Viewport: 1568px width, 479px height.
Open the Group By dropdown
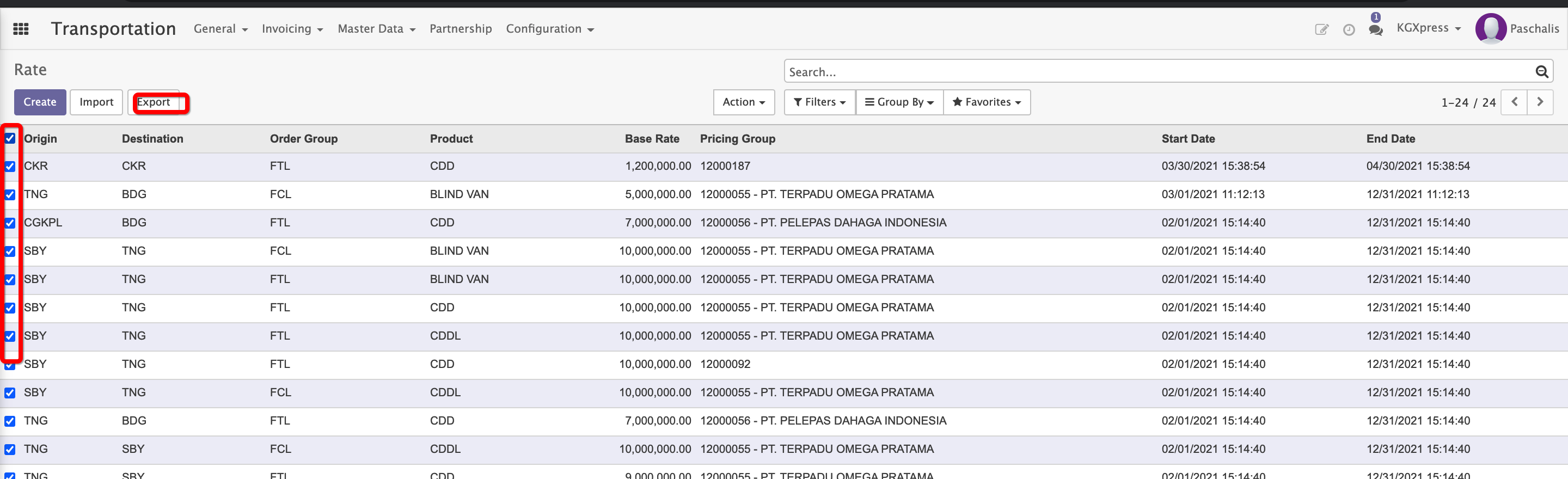(x=899, y=102)
